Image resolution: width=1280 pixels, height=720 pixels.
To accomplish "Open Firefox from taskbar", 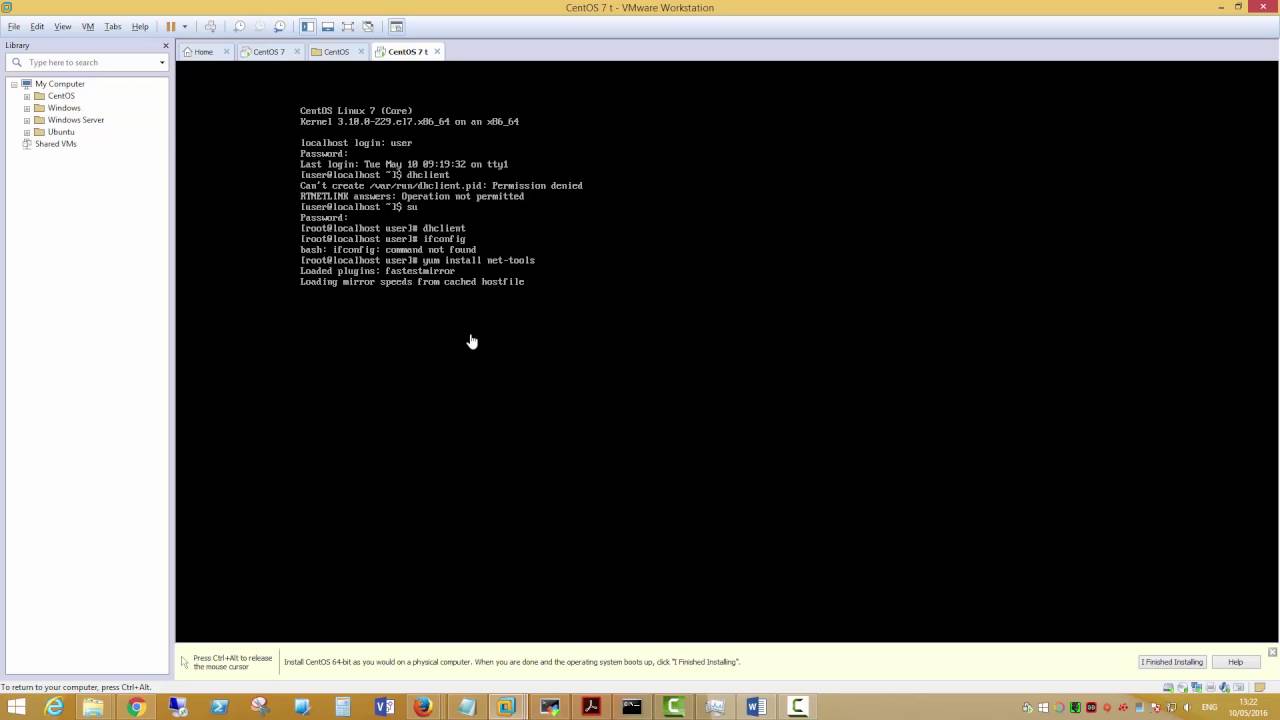I will click(x=424, y=707).
